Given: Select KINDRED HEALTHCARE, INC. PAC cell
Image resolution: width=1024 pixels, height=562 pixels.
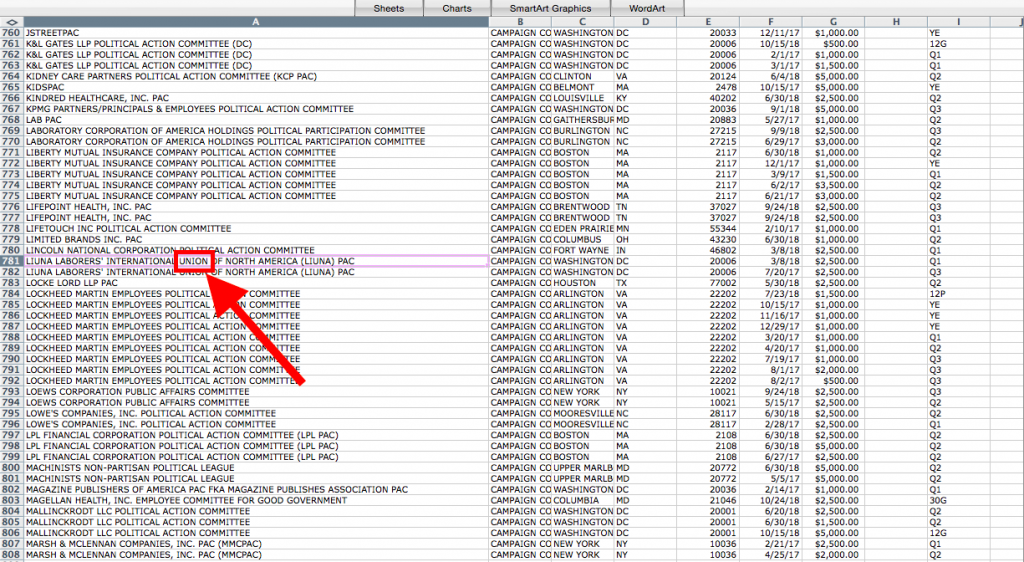Looking at the screenshot, I should [x=256, y=98].
